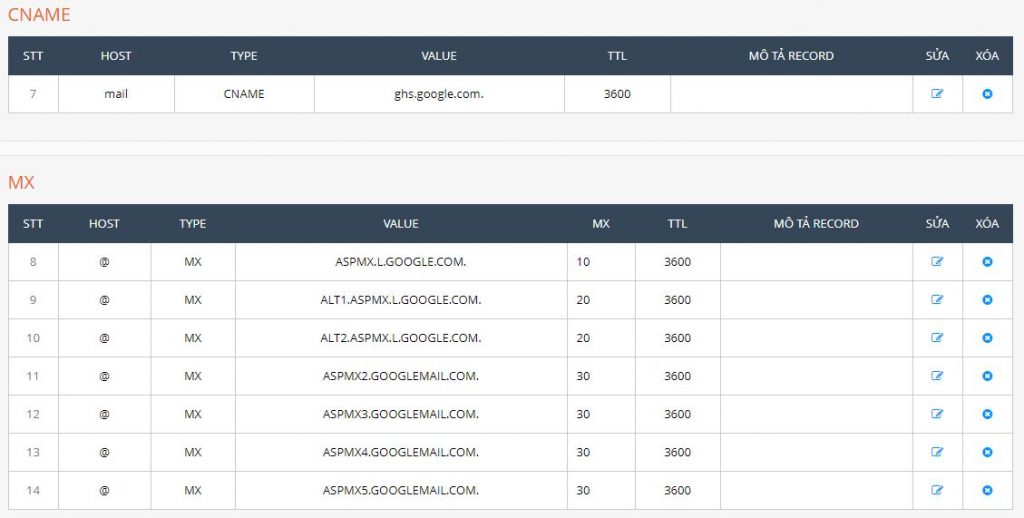1024x518 pixels.
Task: Click priority 20 of ALT1.ASPMX.L.GOOGLE.COM. row
Action: 583,300
